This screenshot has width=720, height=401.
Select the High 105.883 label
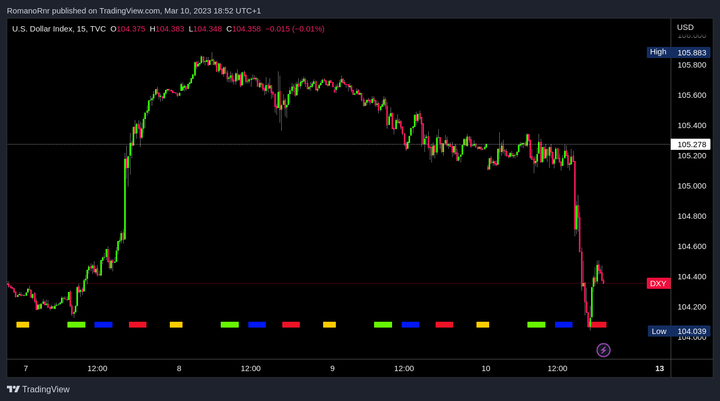pyautogui.click(x=679, y=52)
